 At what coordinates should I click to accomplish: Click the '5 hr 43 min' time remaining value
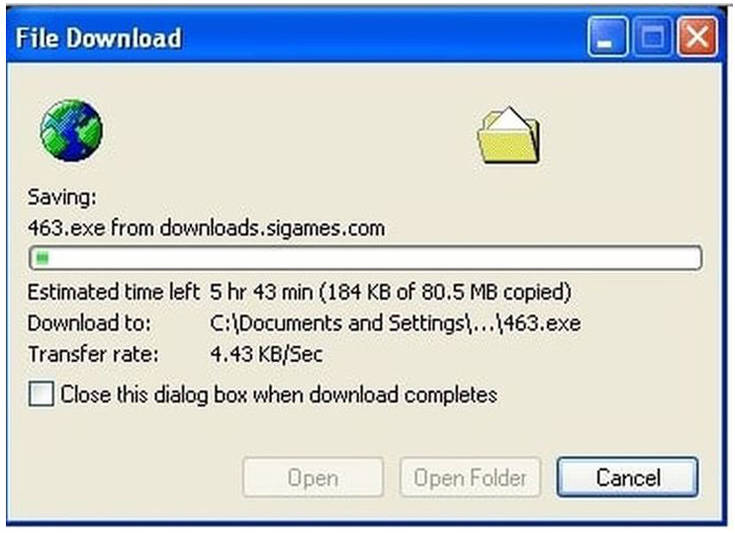point(261,292)
